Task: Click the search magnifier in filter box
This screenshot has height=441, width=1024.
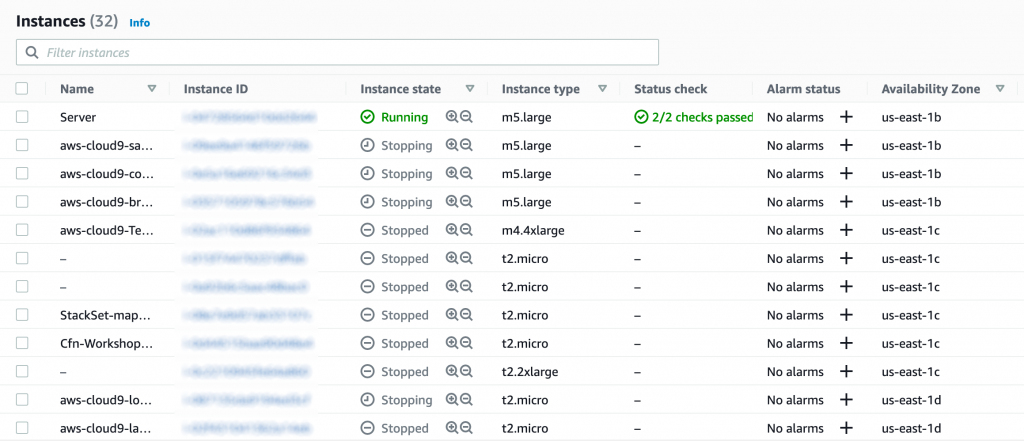Action: tap(31, 52)
